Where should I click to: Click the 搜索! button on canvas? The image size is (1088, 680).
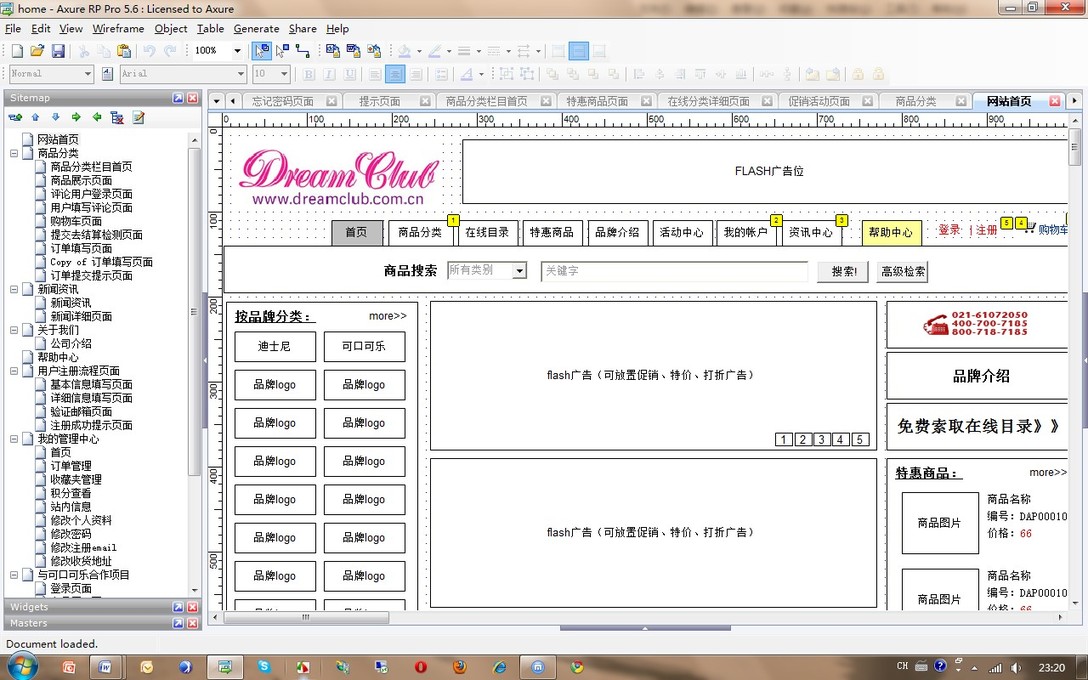click(x=844, y=271)
